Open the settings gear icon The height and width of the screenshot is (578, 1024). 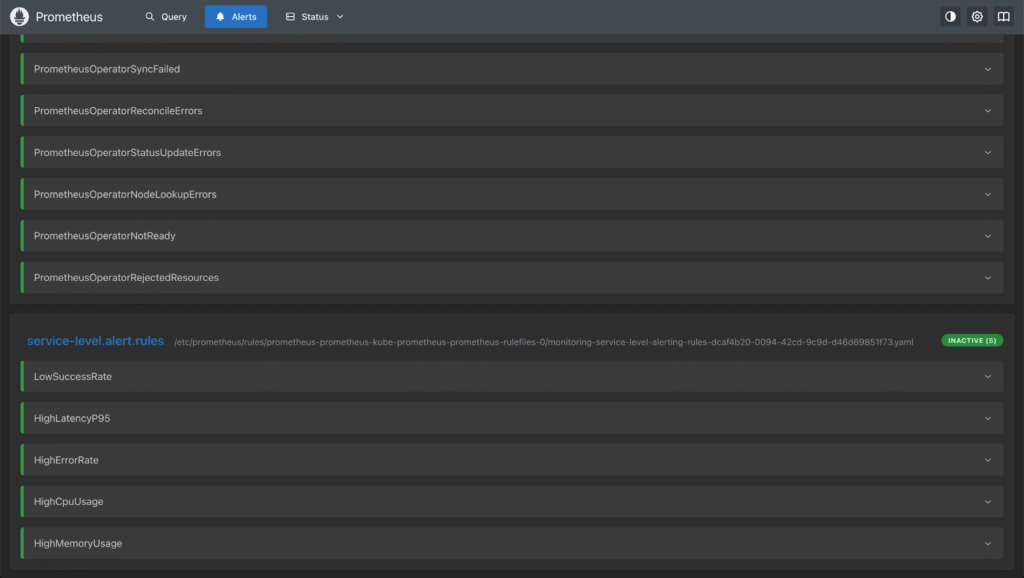tap(977, 17)
